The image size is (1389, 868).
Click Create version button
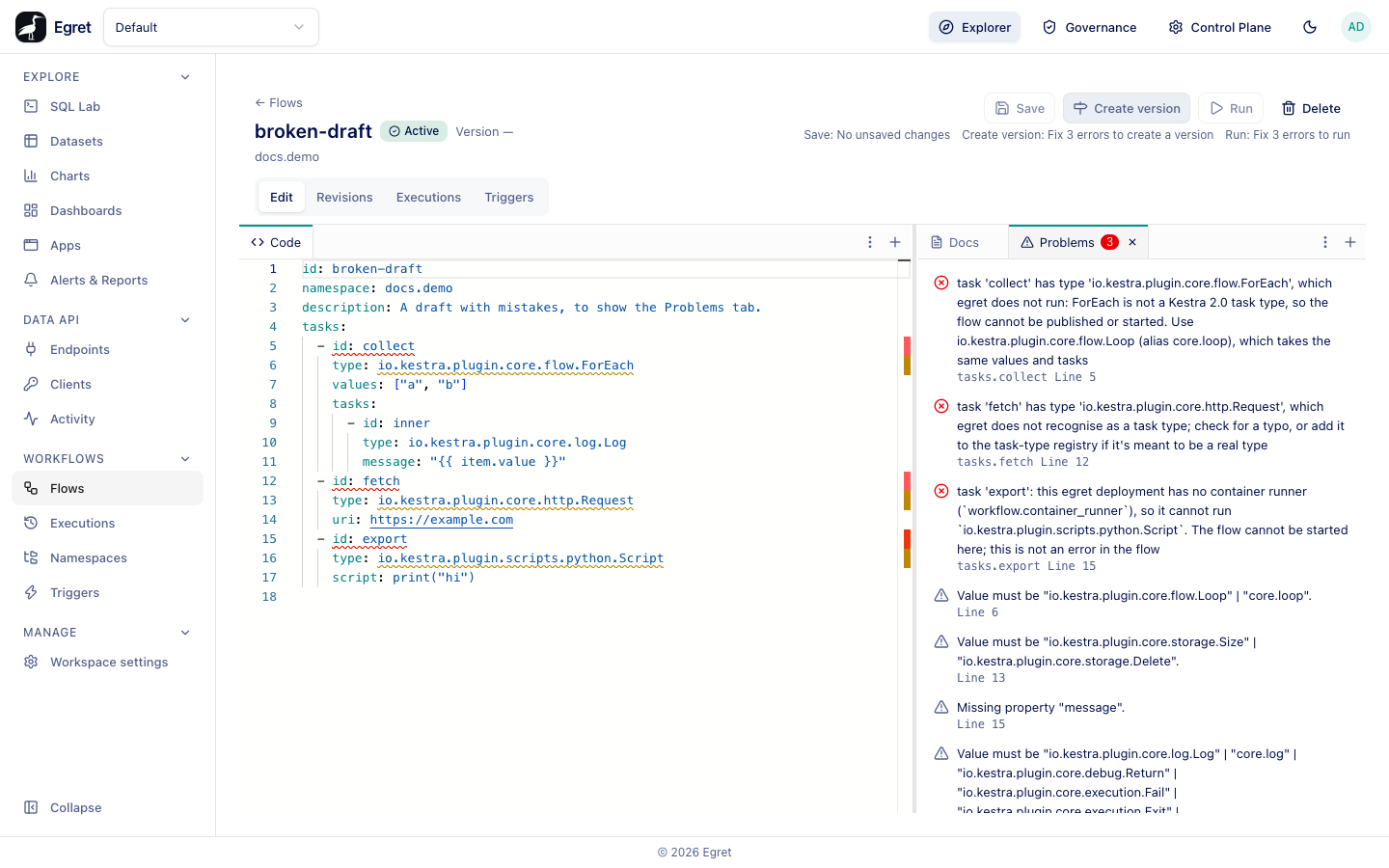[1127, 109]
